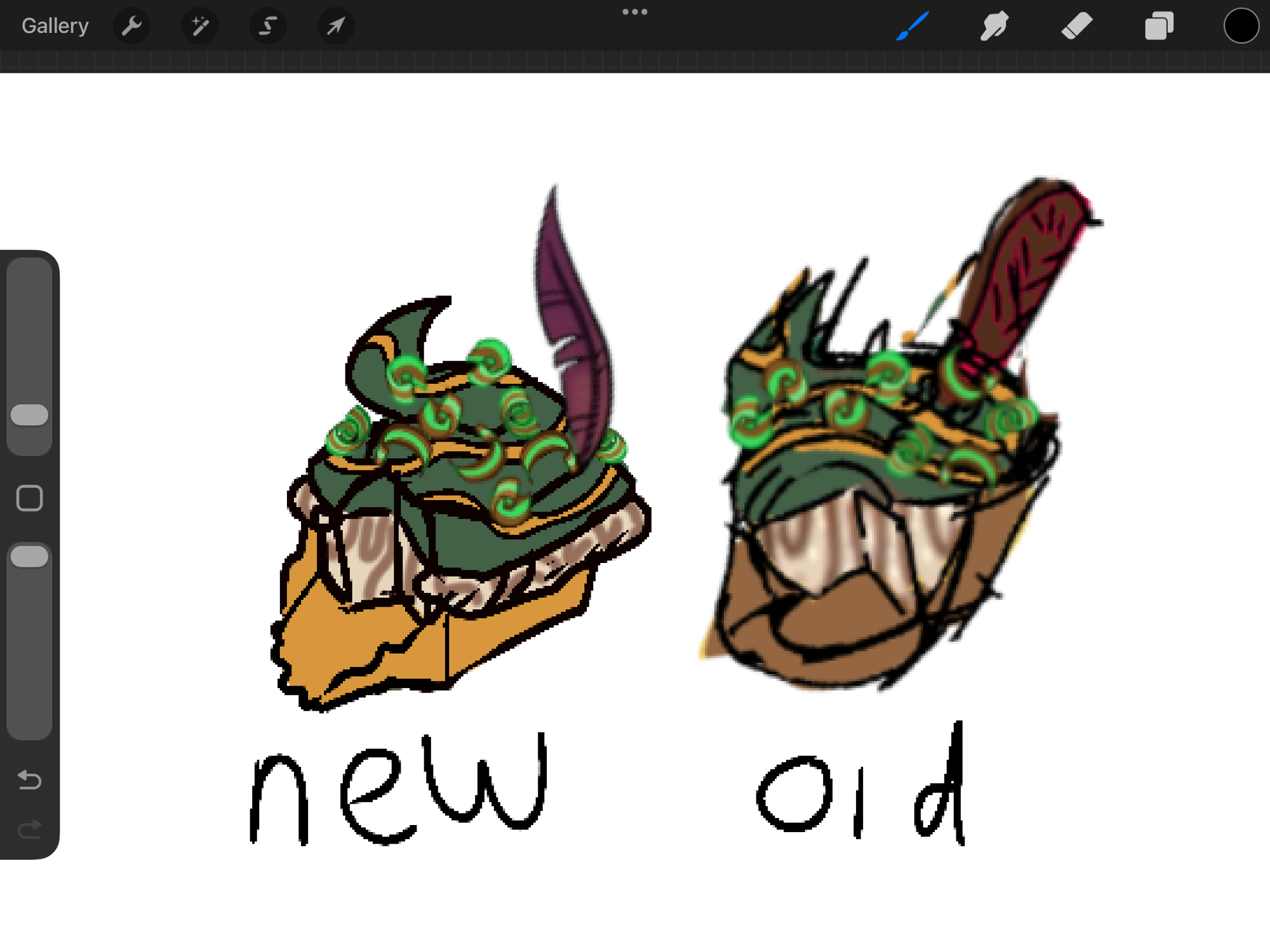Activate the Selection tool
Viewport: 1270px width, 952px height.
point(267,26)
